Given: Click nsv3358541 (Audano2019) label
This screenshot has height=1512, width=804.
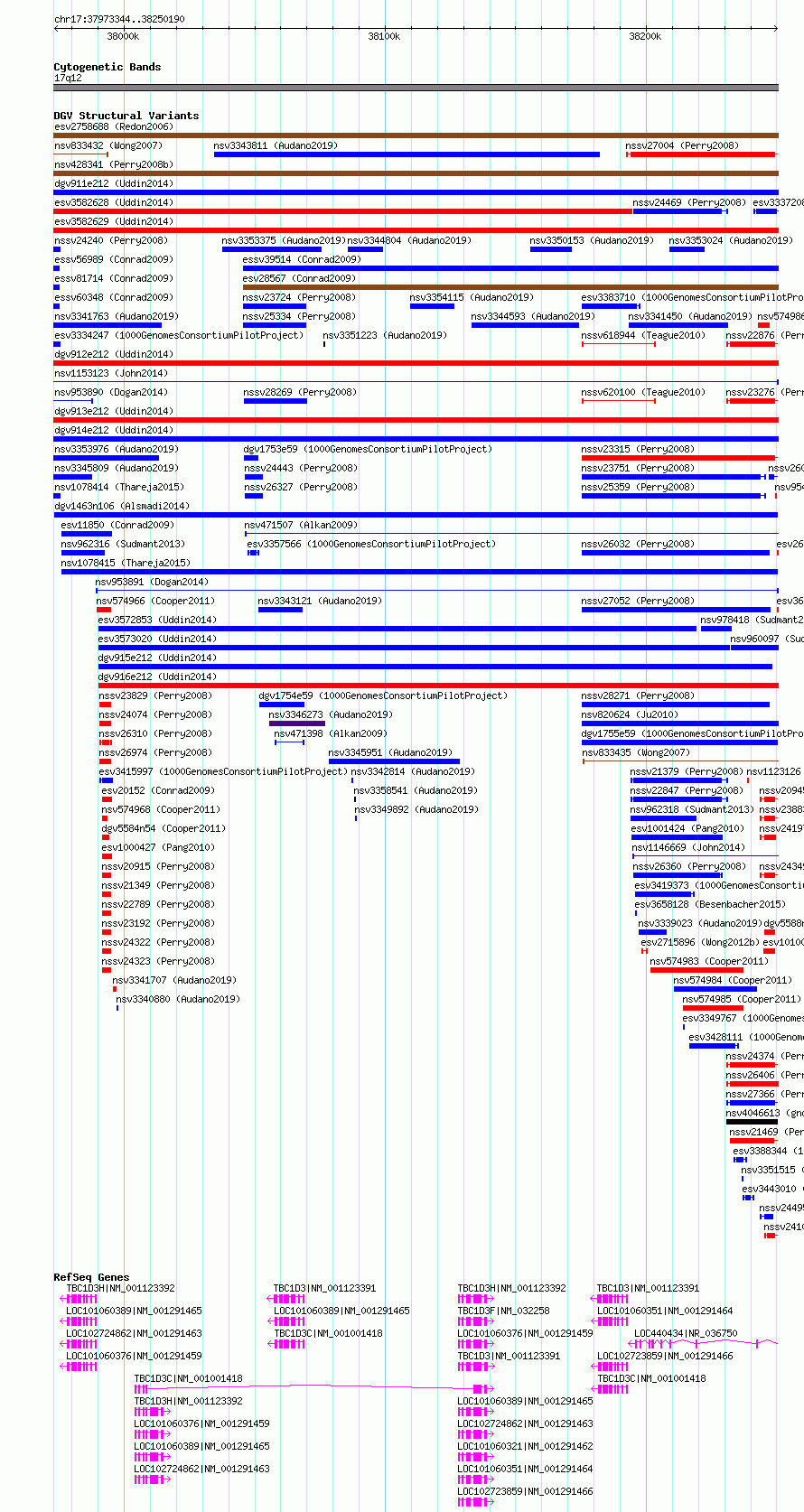Looking at the screenshot, I should [x=416, y=790].
